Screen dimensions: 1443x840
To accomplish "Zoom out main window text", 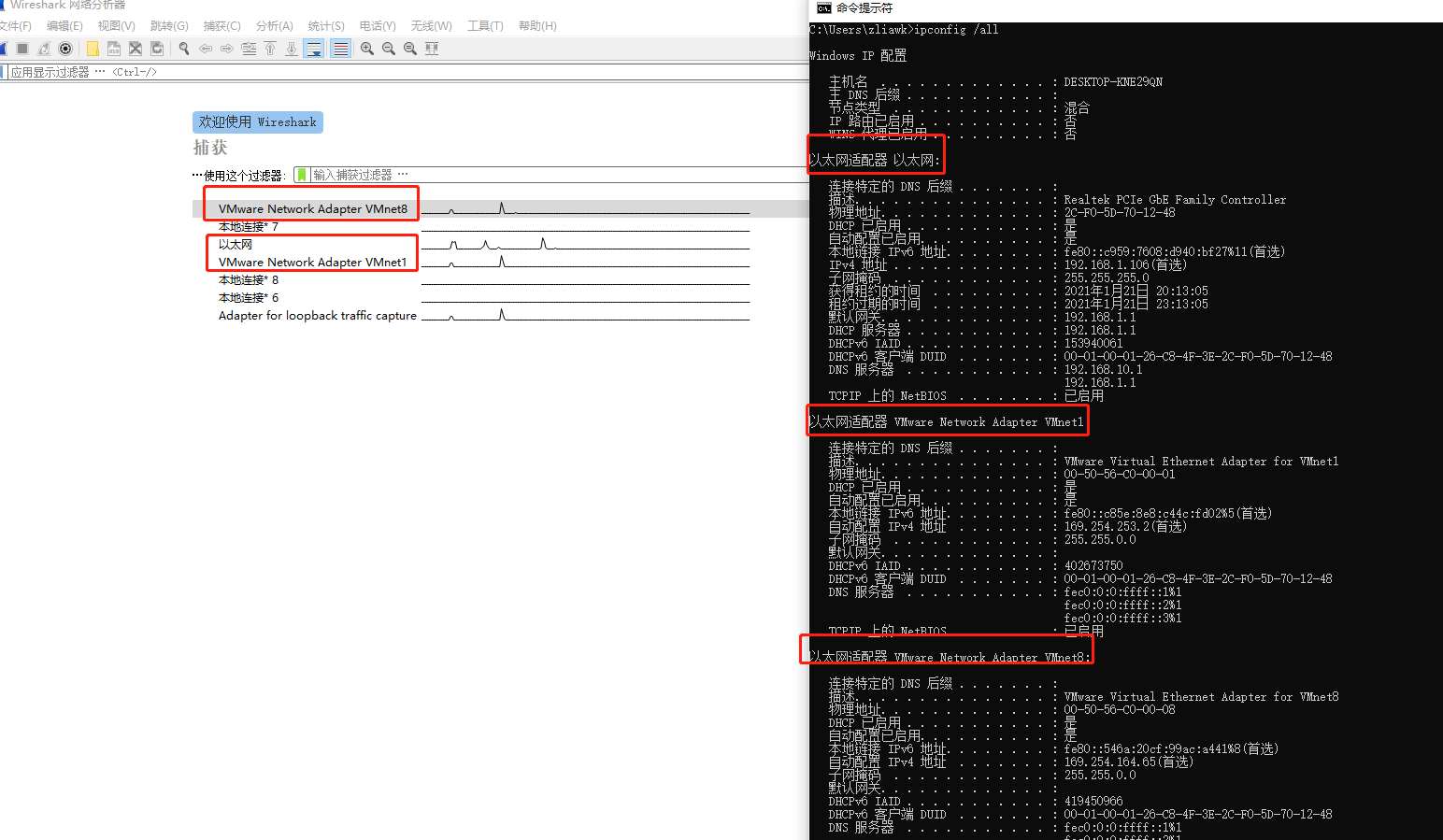I will click(389, 49).
